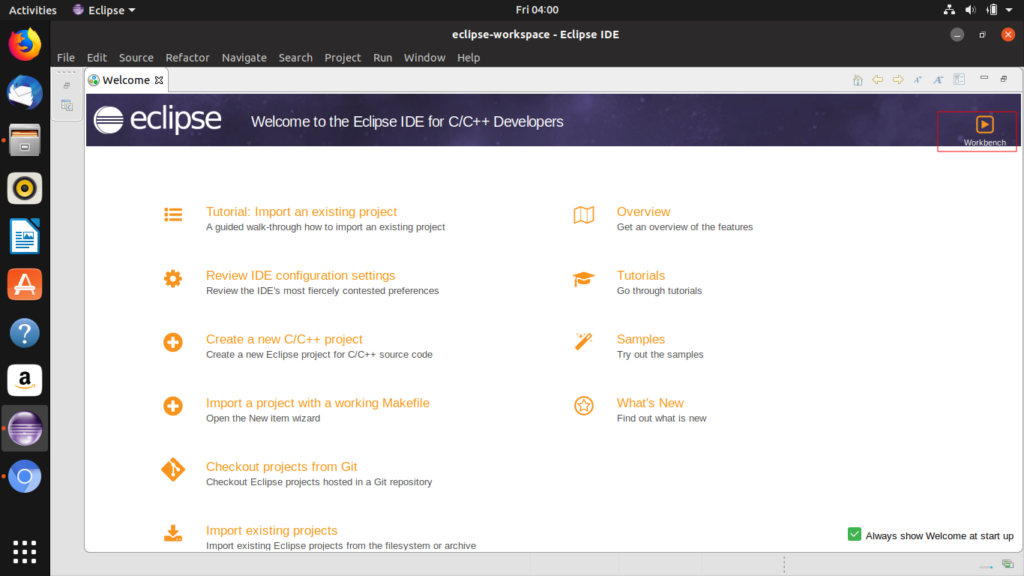This screenshot has height=576, width=1024.
Task: Show Applications grid in the dock
Action: click(25, 552)
